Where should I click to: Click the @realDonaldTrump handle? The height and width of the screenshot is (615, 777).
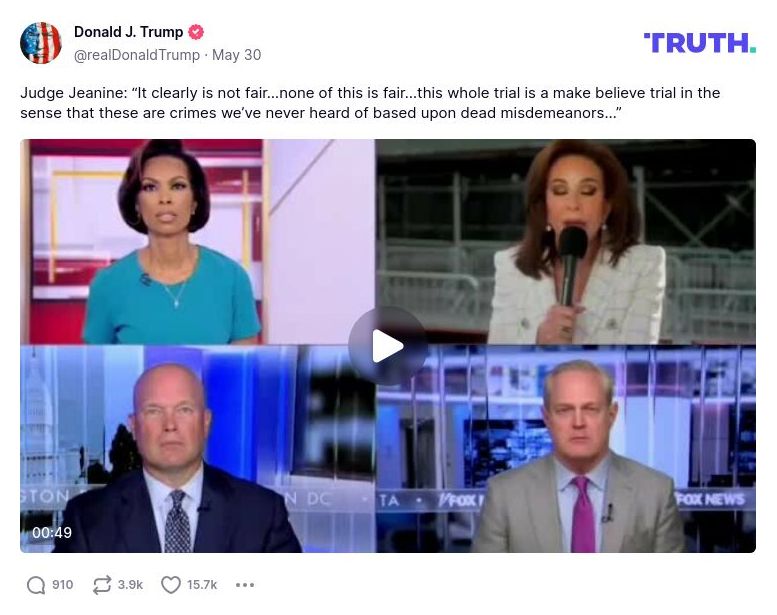click(137, 55)
